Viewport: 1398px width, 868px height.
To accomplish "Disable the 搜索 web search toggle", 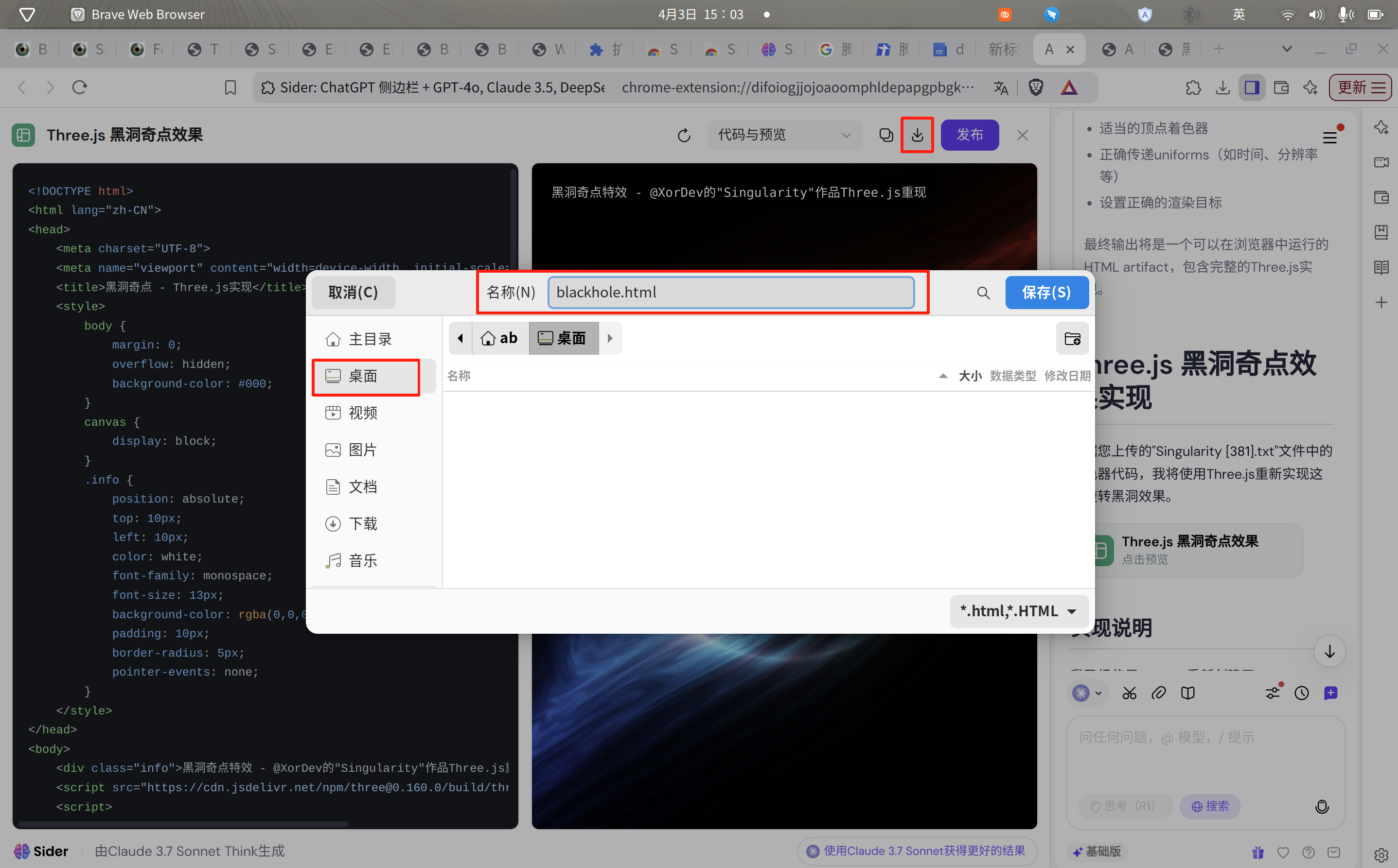I will coord(1210,806).
